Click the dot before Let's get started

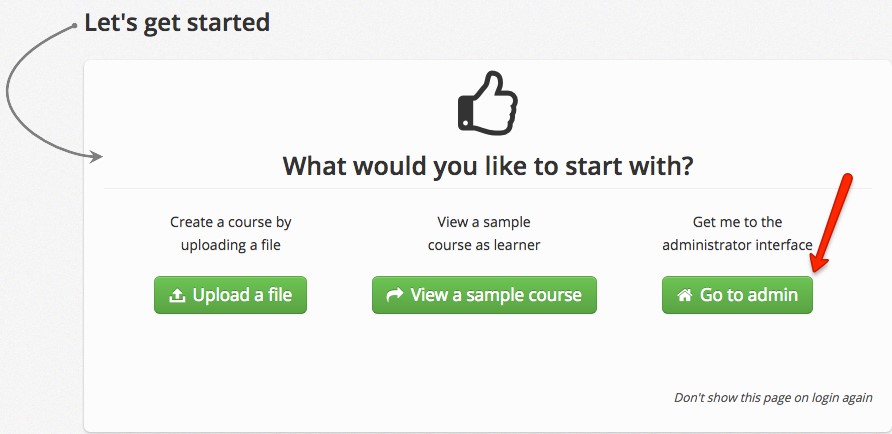point(75,26)
